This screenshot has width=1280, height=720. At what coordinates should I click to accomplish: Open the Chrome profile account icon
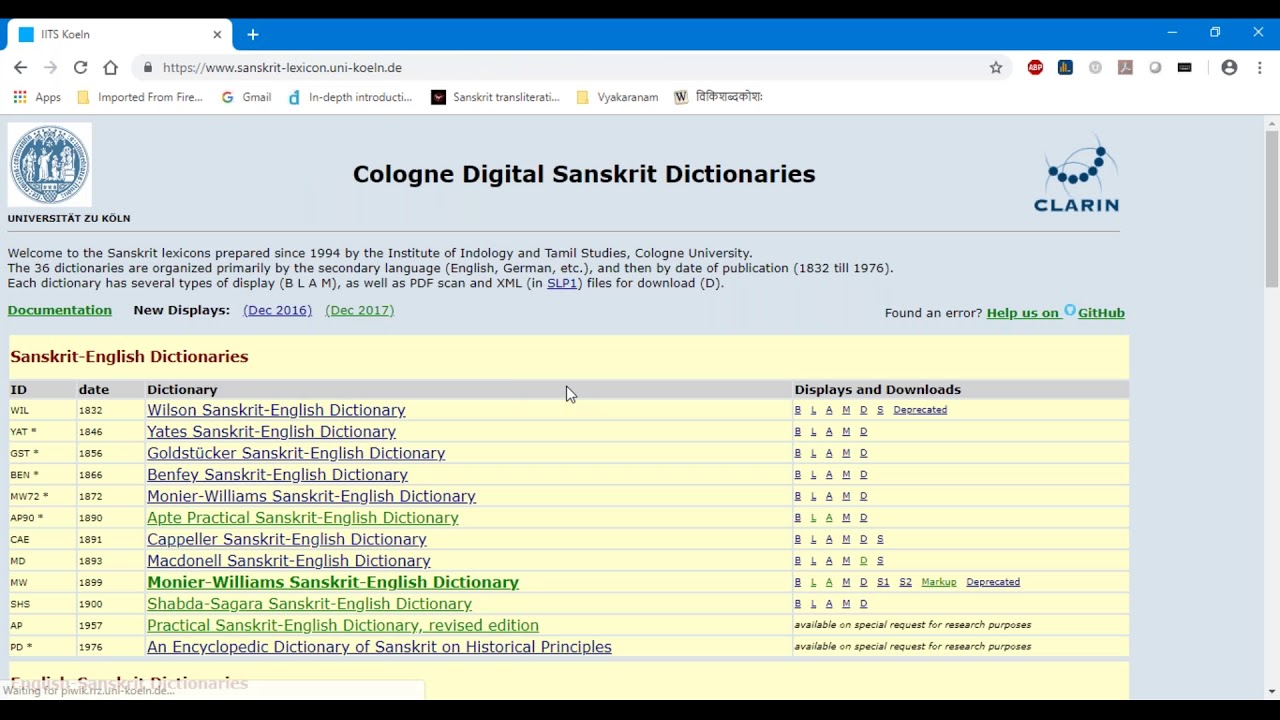click(x=1230, y=68)
